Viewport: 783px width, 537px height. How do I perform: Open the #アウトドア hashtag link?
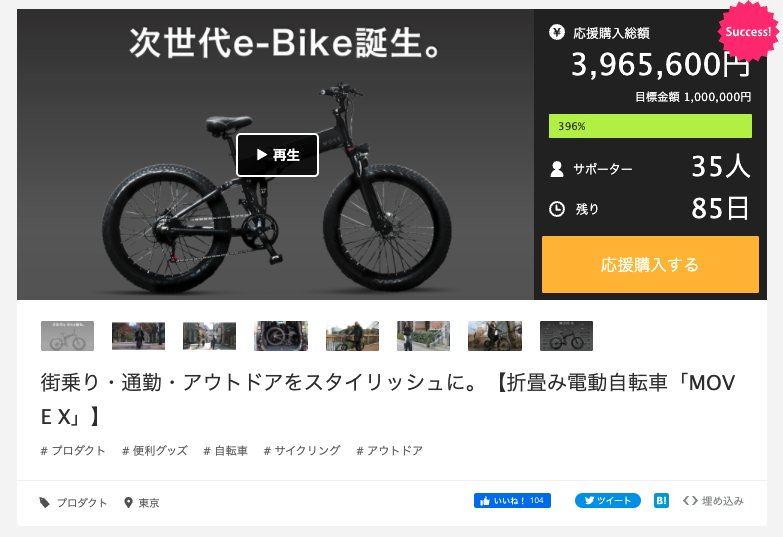click(x=390, y=451)
